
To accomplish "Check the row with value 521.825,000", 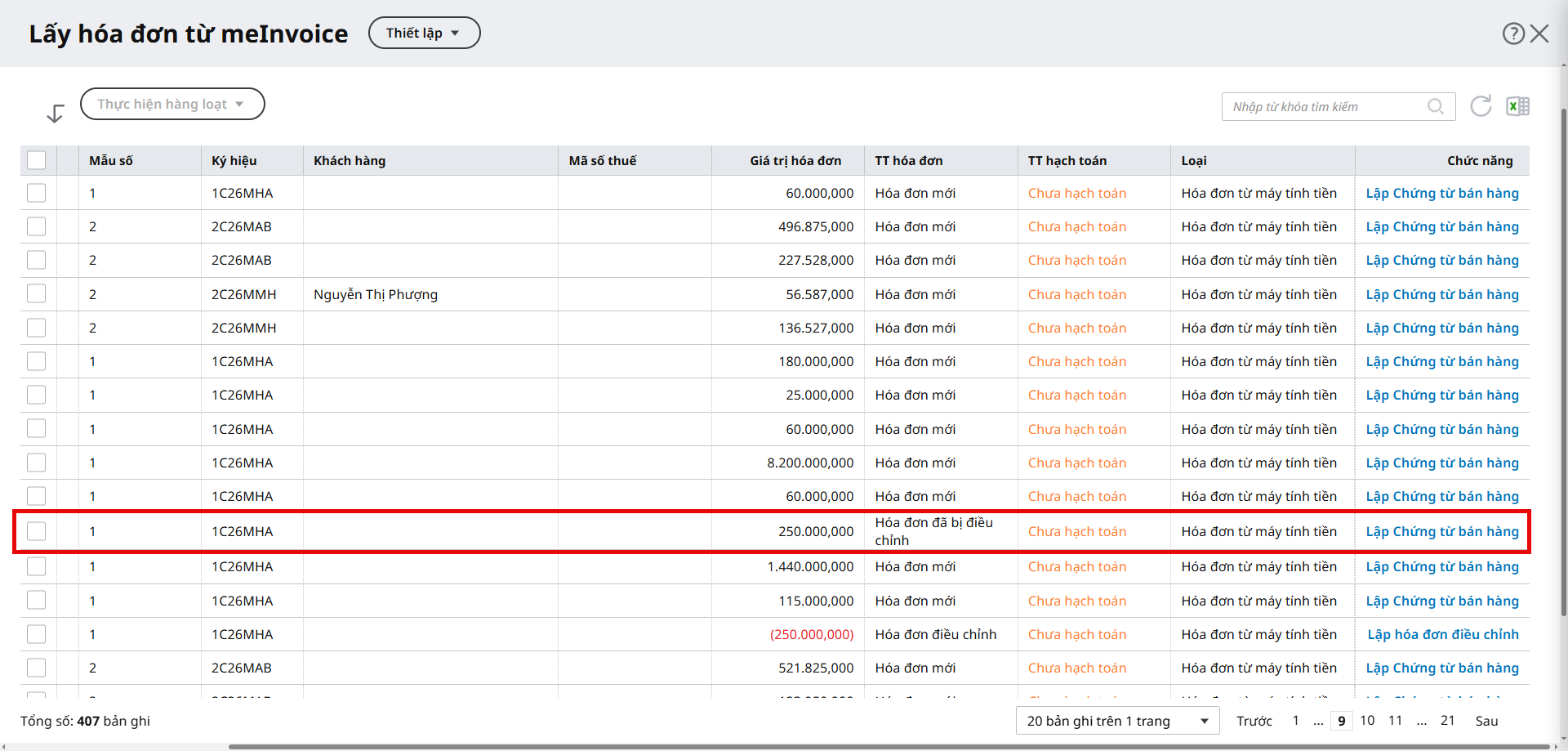I will click(x=37, y=668).
